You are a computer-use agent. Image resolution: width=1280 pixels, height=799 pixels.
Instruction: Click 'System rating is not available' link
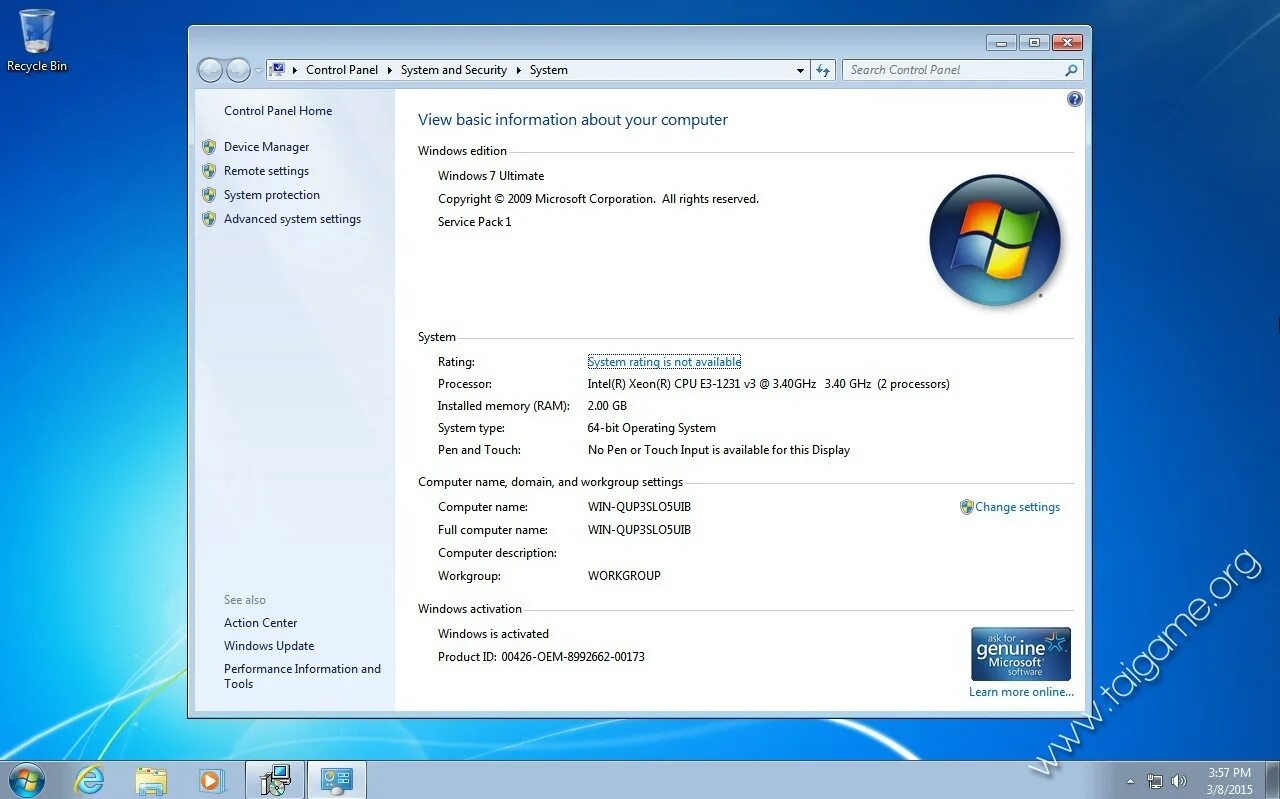[x=664, y=362]
